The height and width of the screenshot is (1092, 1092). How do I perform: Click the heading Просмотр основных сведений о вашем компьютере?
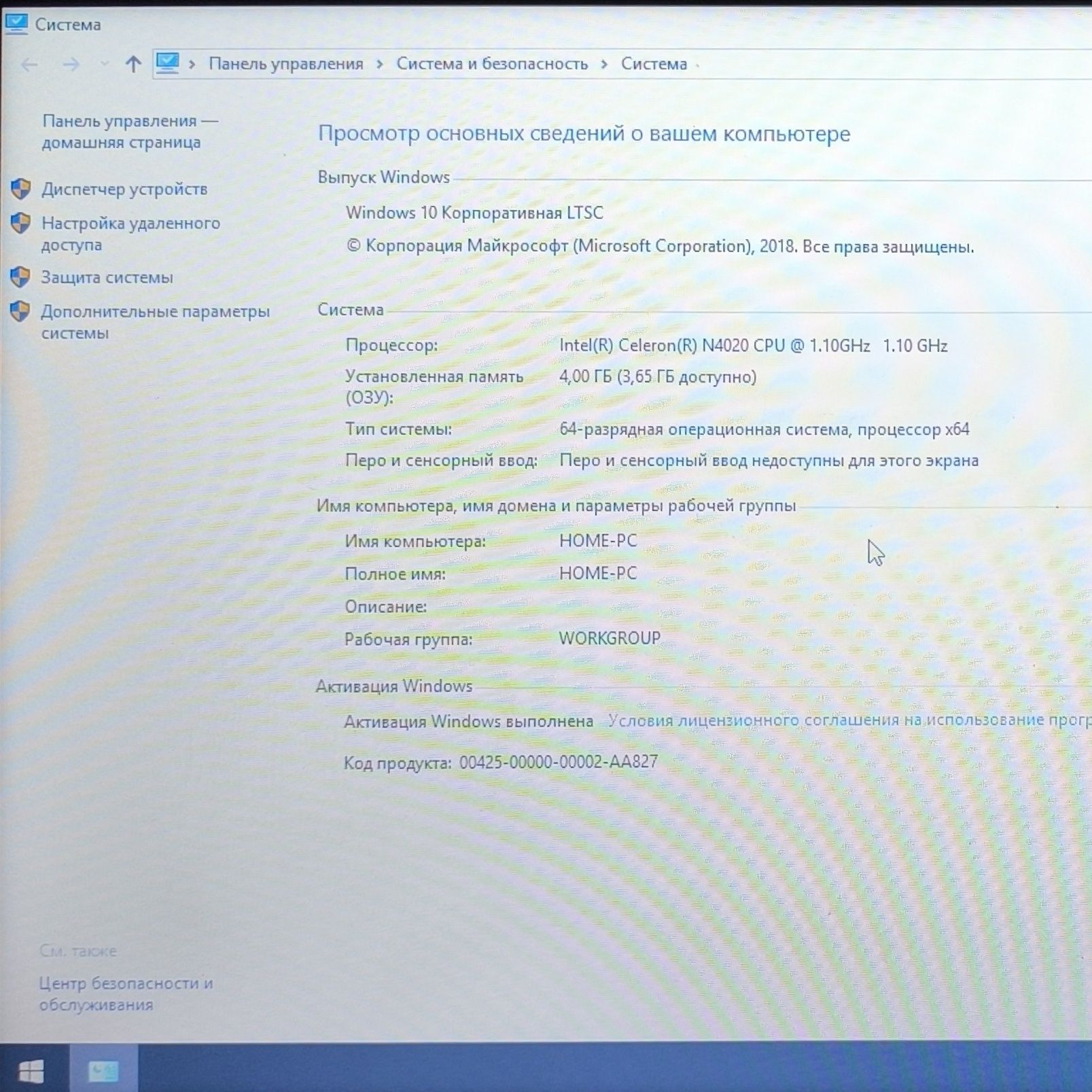coord(584,133)
